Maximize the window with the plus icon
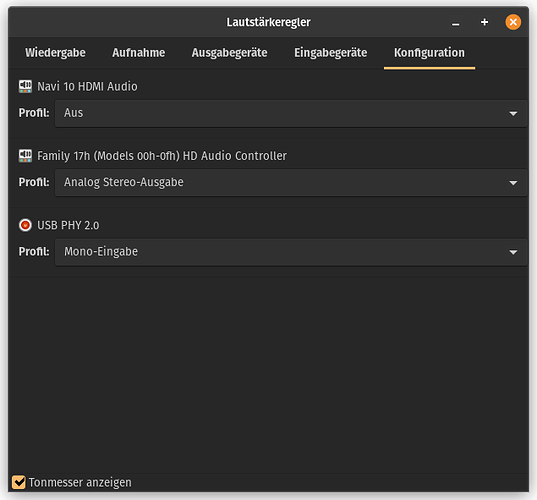Viewport: 537px width, 500px height. pos(484,22)
